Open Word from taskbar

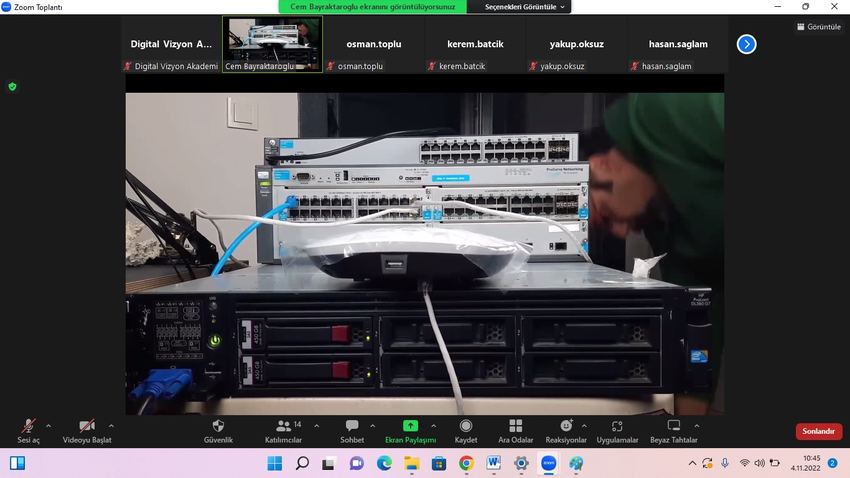coord(493,463)
